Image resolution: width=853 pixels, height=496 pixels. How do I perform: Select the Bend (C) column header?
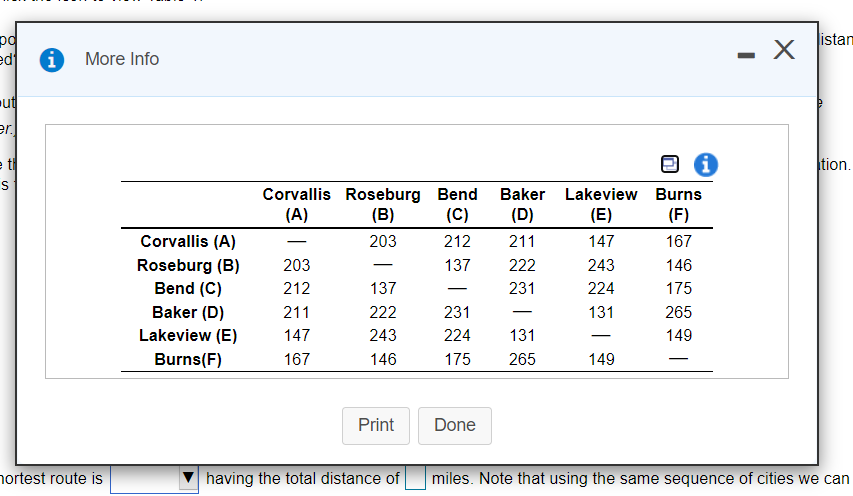point(458,204)
